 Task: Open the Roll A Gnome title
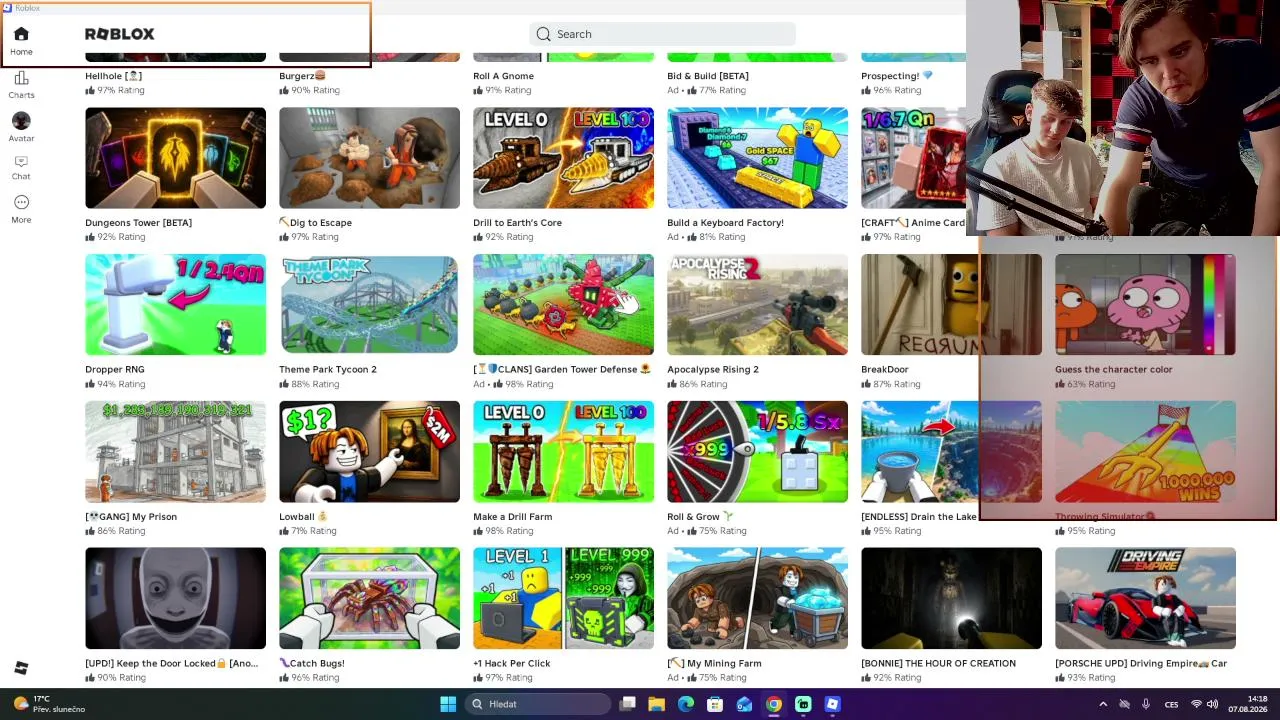point(503,76)
